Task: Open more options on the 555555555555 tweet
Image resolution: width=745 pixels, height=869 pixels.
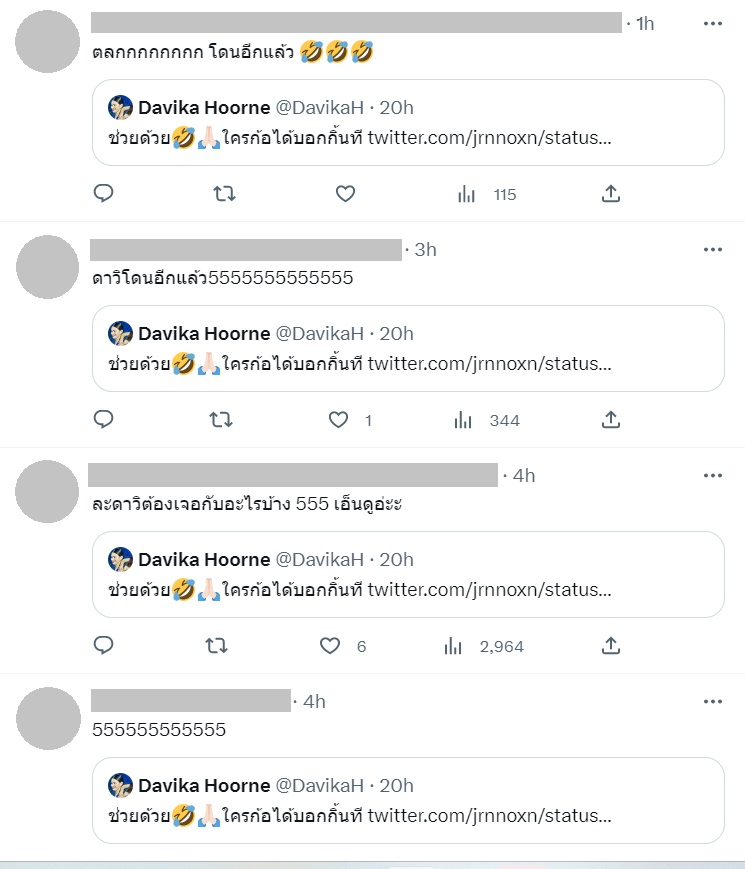Action: tap(712, 701)
